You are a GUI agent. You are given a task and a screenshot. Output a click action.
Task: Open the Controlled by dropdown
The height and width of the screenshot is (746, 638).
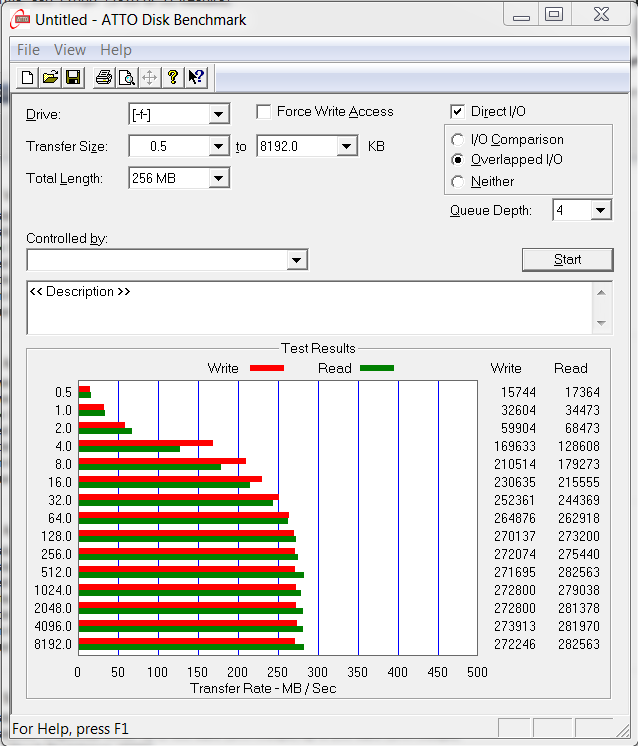click(297, 260)
